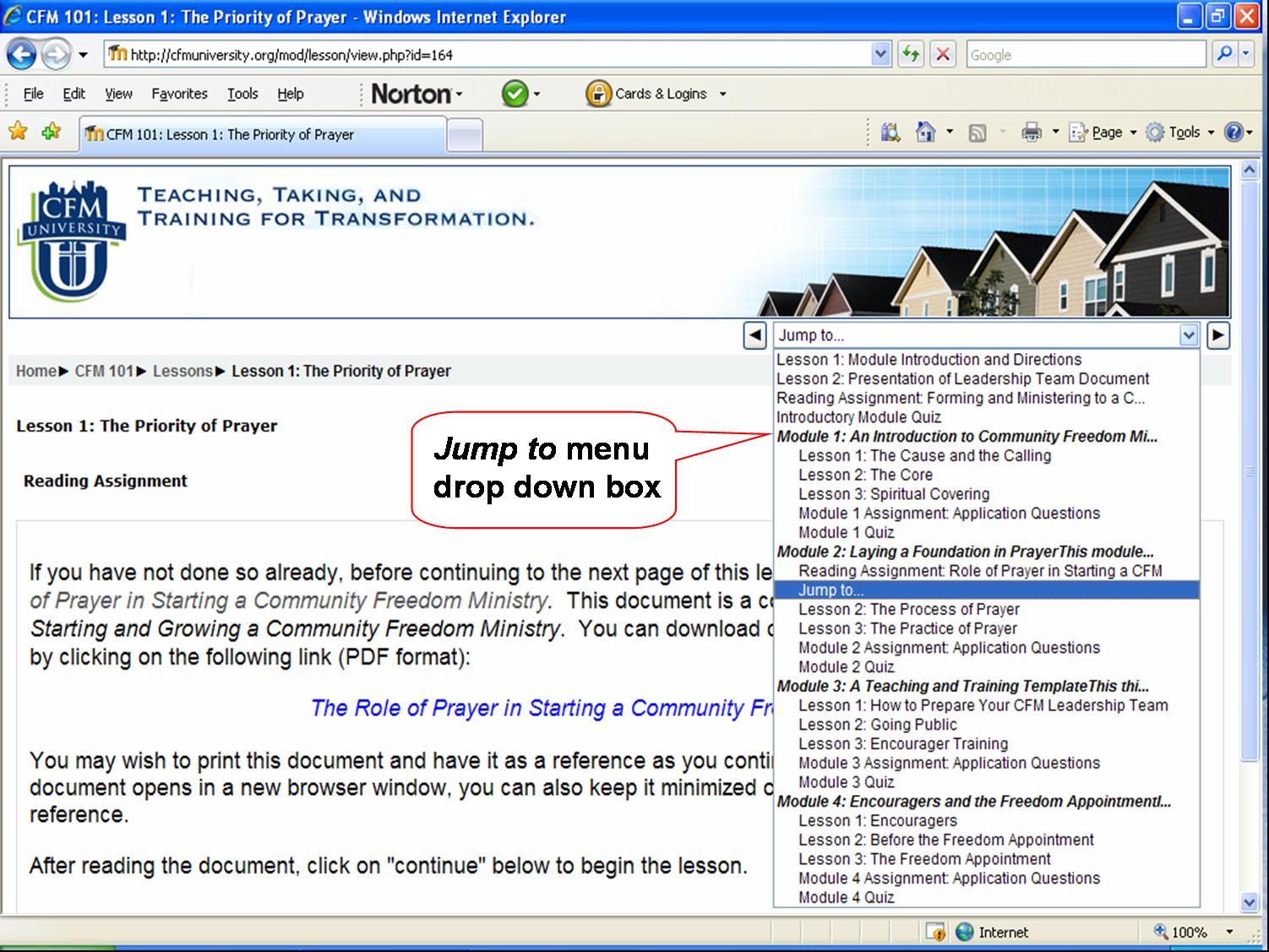Click the magnifier Search button

[x=1223, y=54]
